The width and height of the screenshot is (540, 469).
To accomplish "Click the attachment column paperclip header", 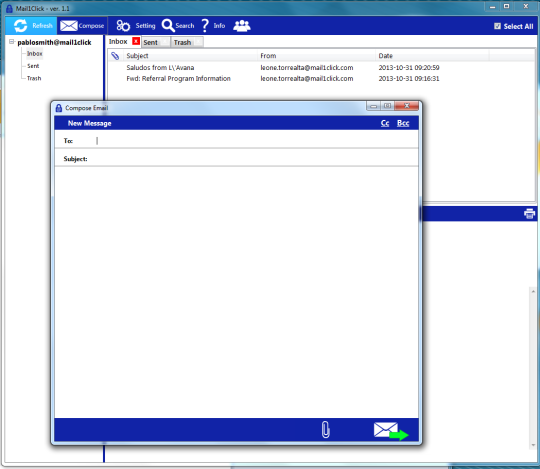I will 115,56.
